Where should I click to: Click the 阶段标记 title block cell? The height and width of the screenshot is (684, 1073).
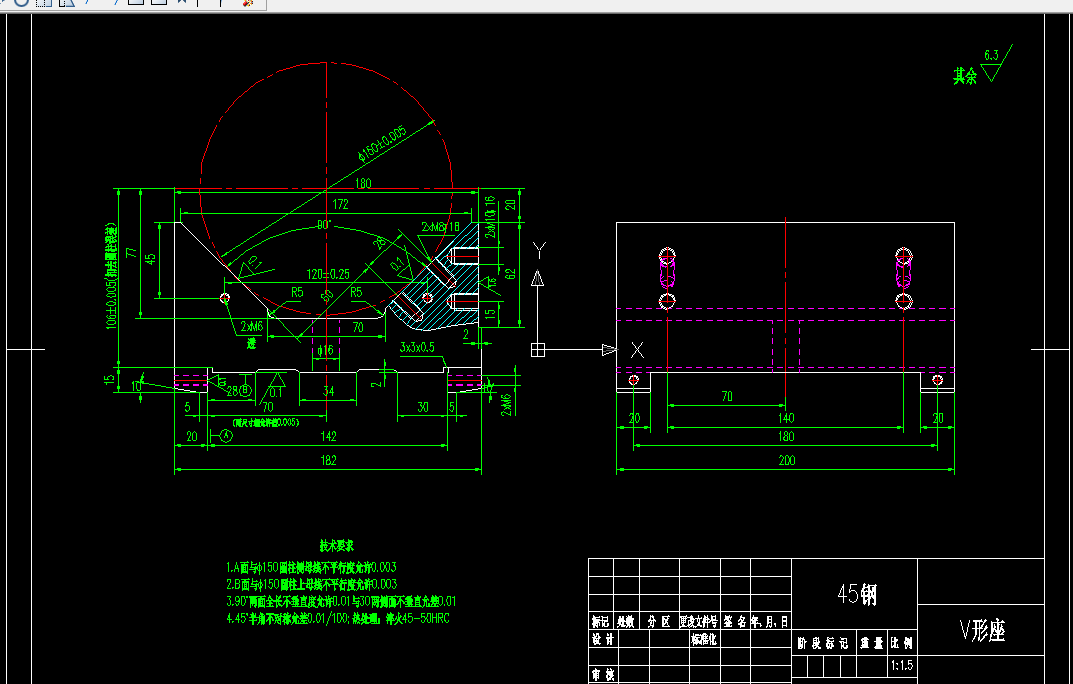[x=823, y=643]
